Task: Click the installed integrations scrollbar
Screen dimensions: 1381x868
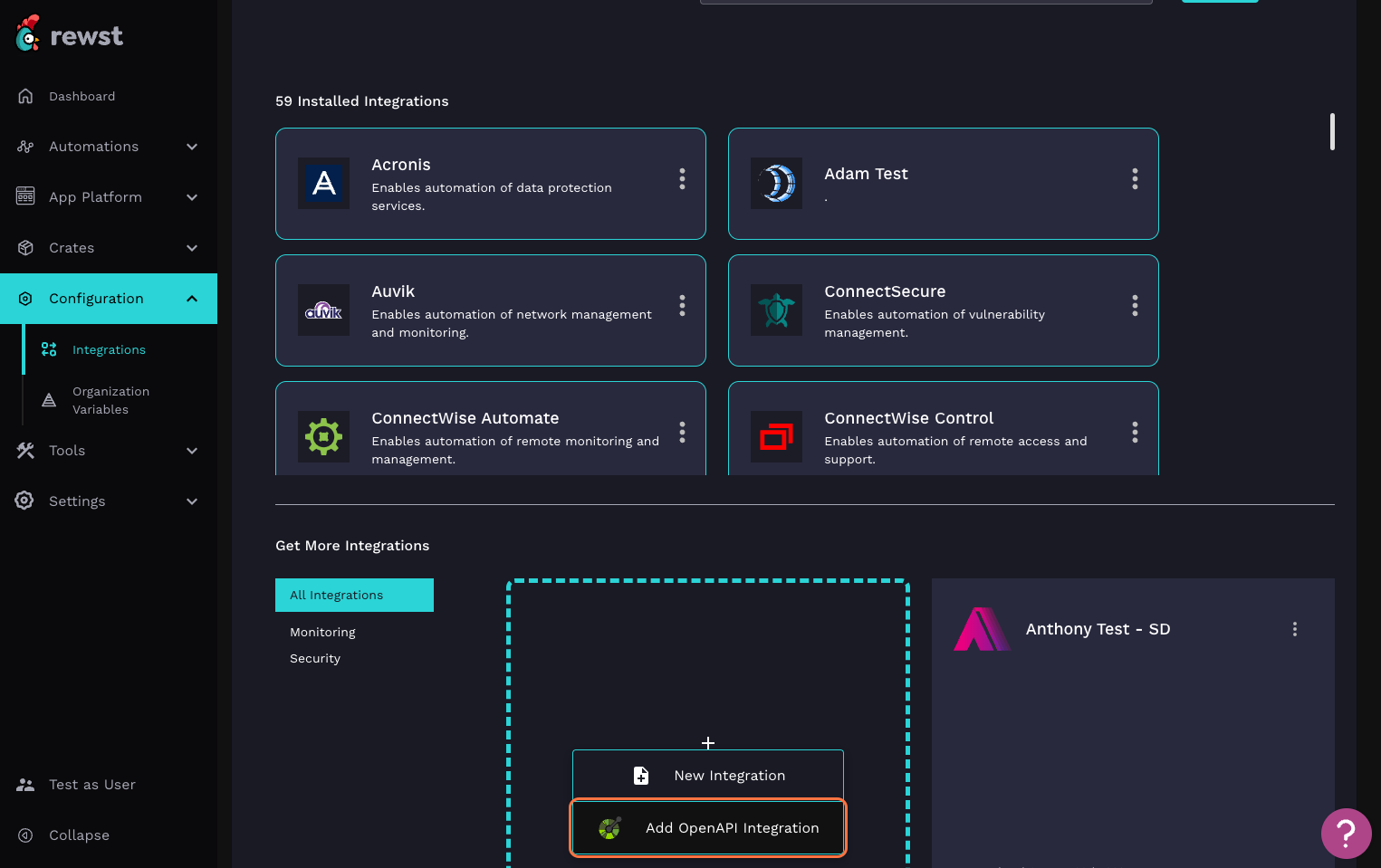Action: point(1331,132)
